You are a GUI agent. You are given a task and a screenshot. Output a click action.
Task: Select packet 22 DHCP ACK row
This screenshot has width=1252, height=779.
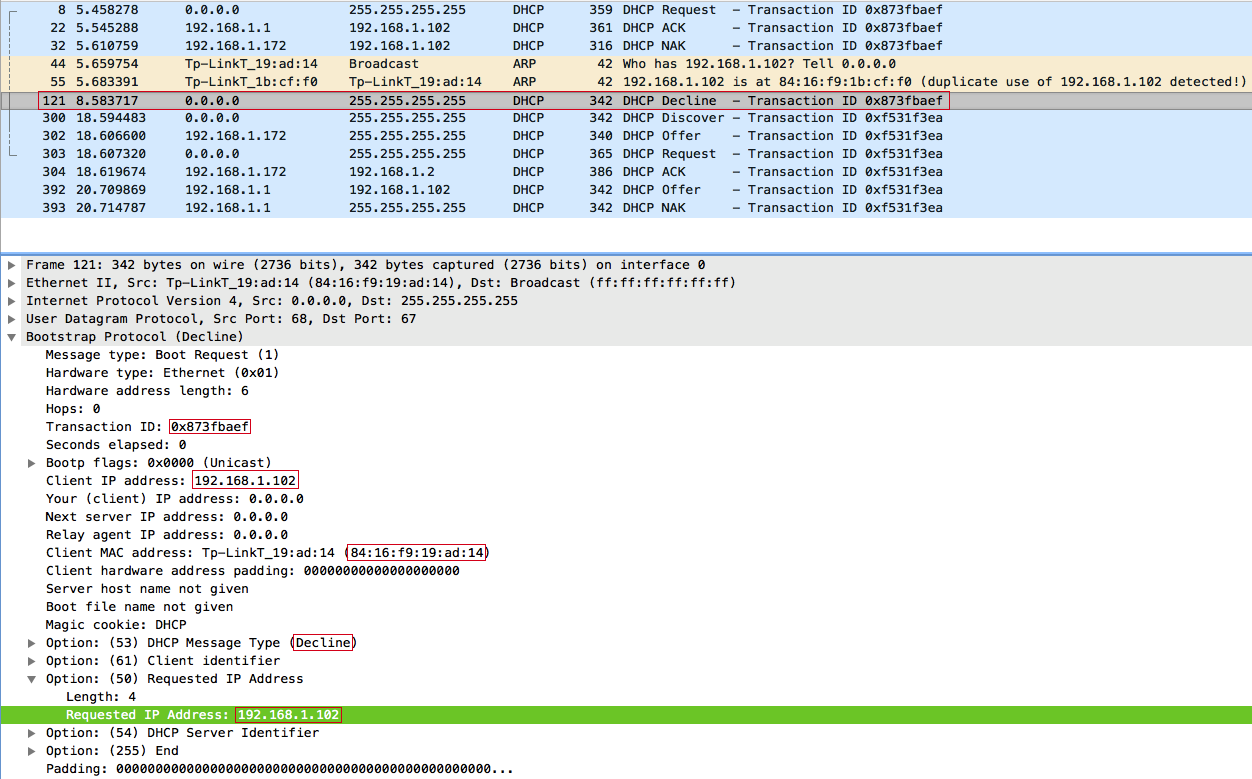tap(626, 28)
